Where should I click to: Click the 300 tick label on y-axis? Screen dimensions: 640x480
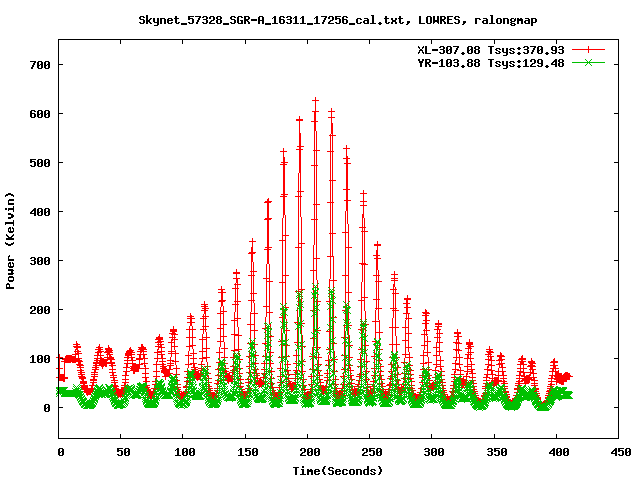(40, 261)
